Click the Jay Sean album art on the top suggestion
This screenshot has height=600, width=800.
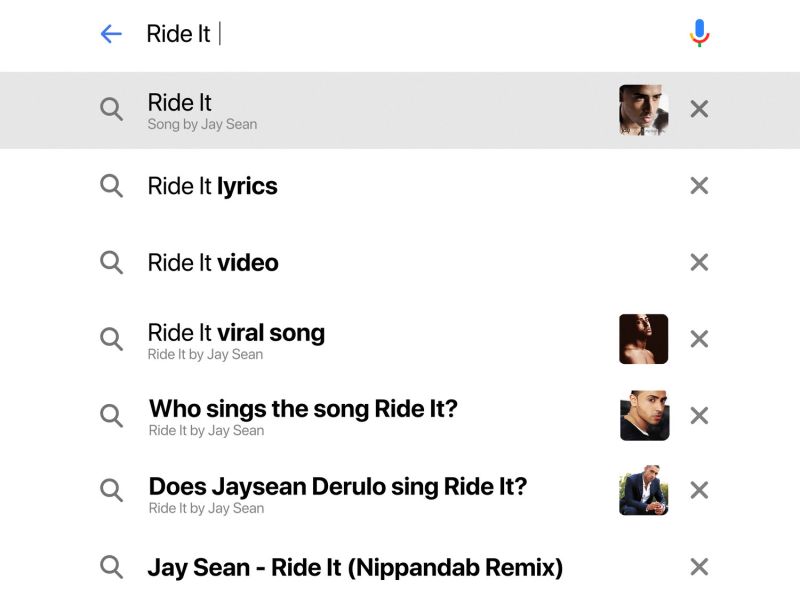[x=643, y=110]
